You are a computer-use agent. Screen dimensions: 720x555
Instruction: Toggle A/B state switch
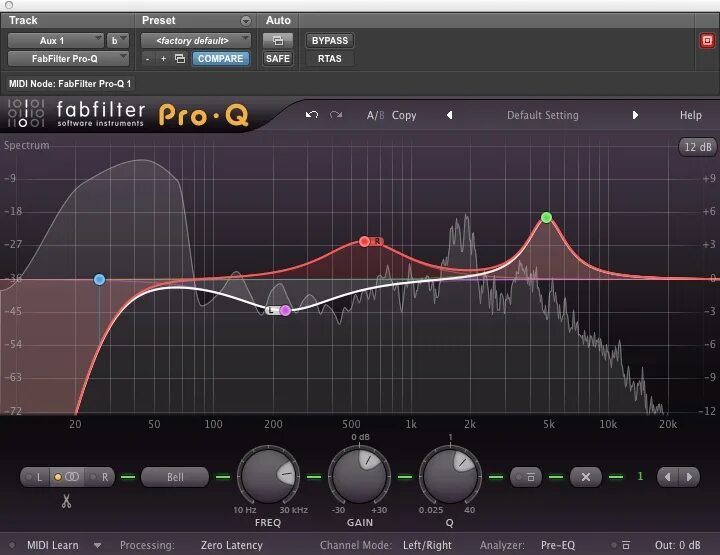tap(375, 115)
